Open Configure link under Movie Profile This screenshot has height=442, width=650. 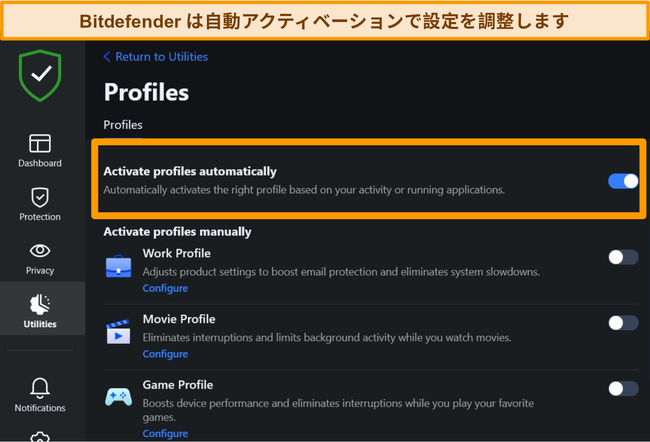[165, 354]
